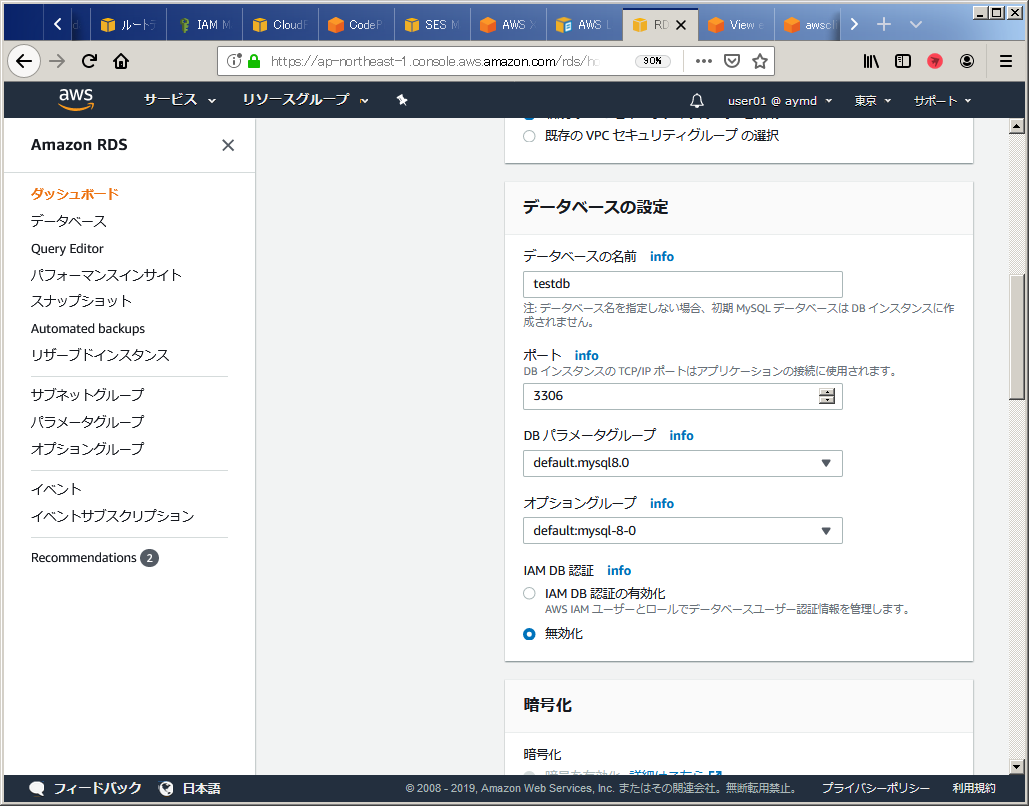This screenshot has width=1029, height=806.
Task: Expand the リソースグループ menu
Action: tap(305, 100)
